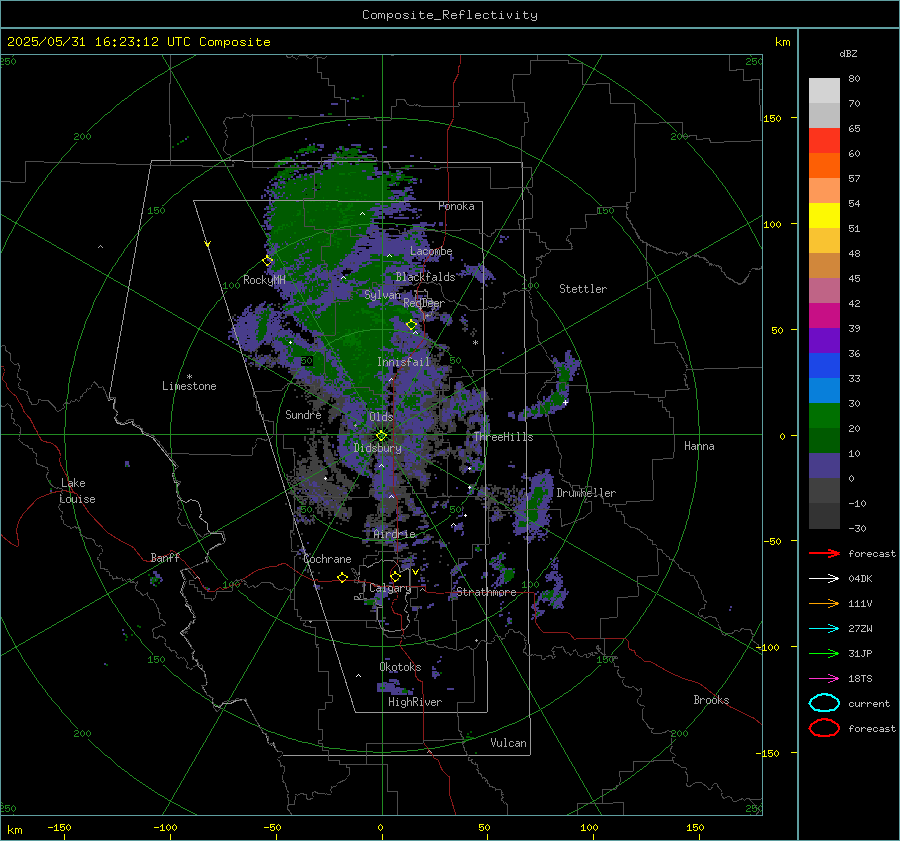Click the RockyMH label
This screenshot has width=900, height=841.
pos(264,280)
